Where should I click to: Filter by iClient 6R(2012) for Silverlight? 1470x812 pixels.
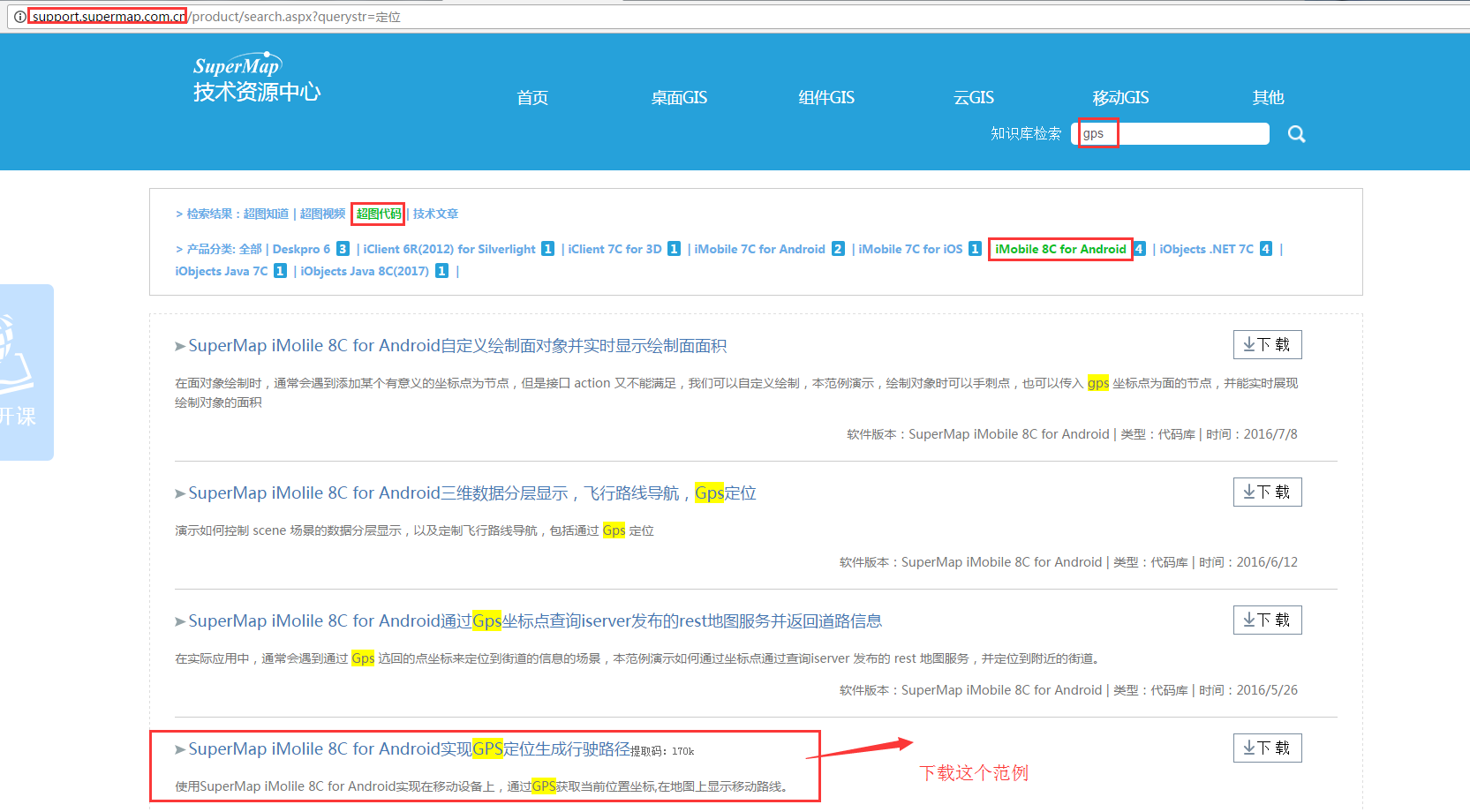pos(449,249)
